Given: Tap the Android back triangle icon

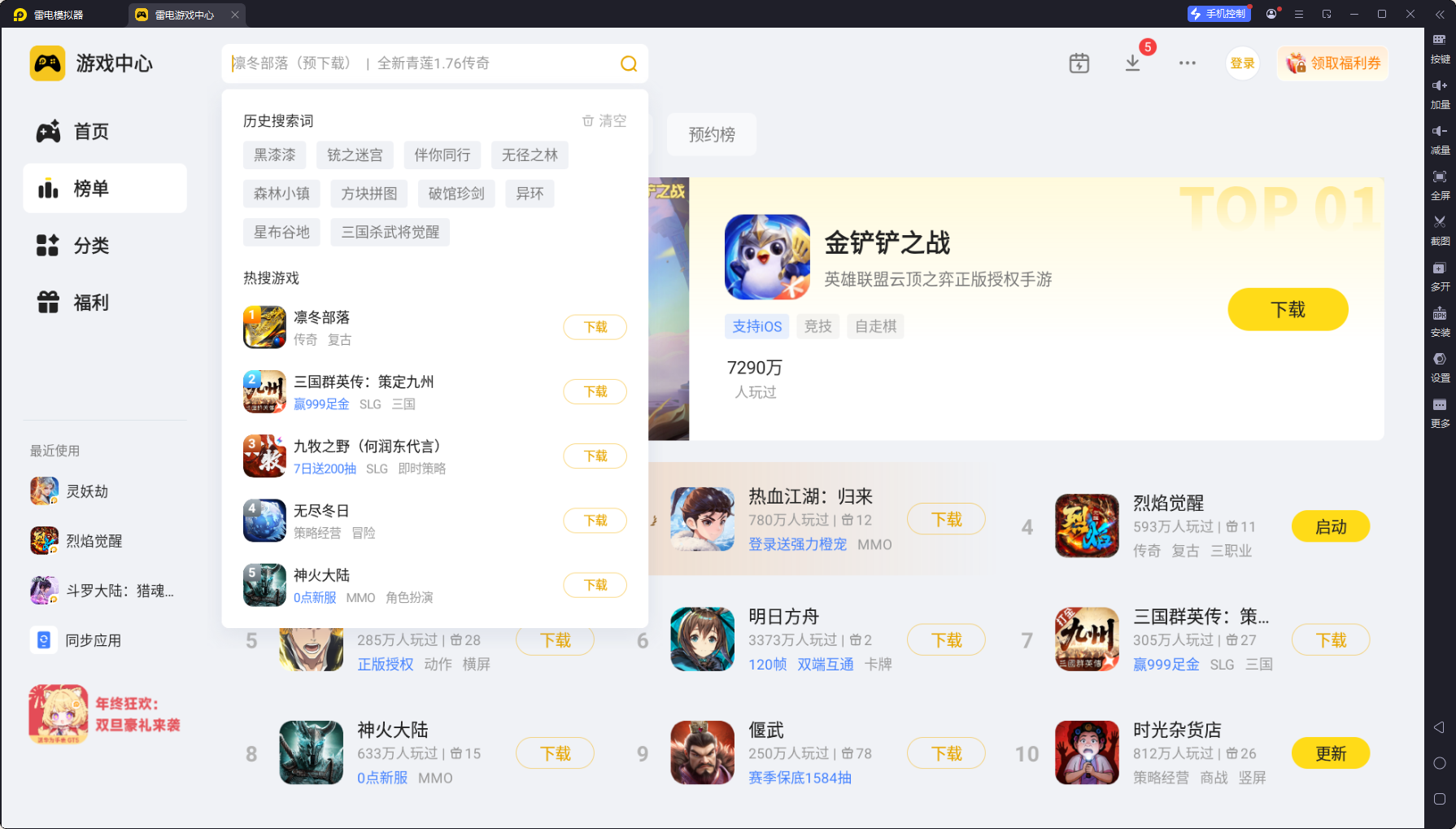Looking at the screenshot, I should [1439, 727].
